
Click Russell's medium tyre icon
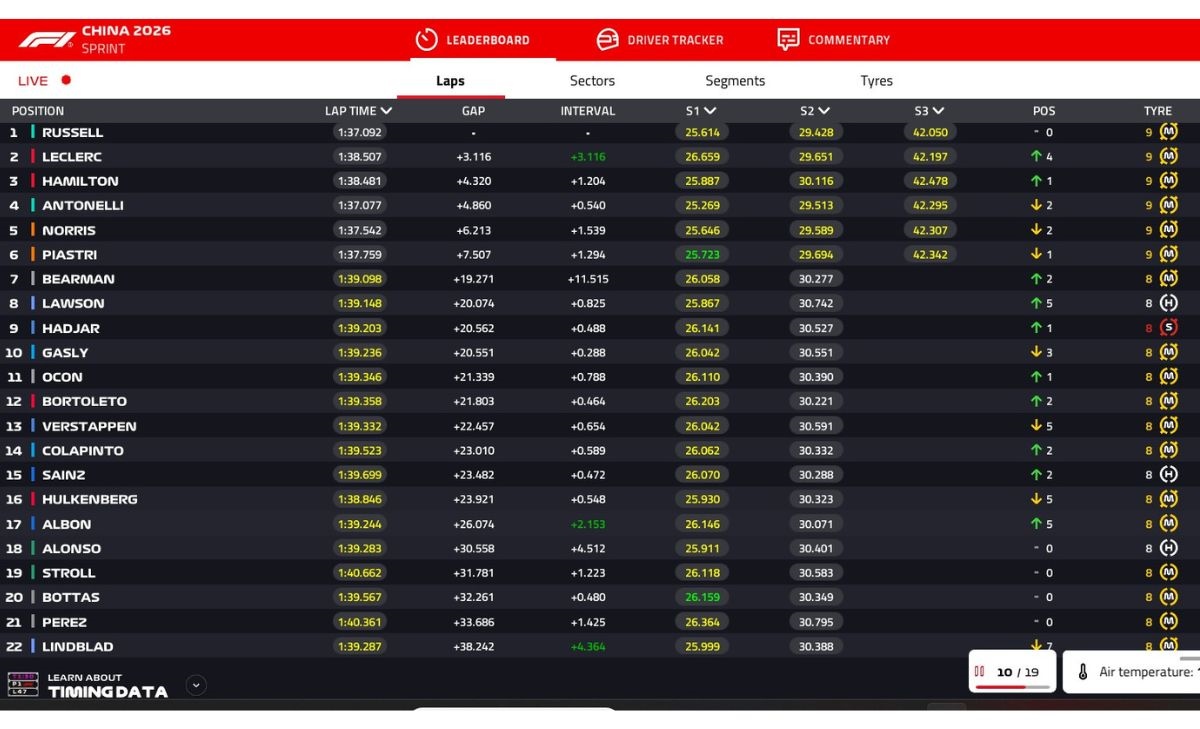(x=1168, y=132)
